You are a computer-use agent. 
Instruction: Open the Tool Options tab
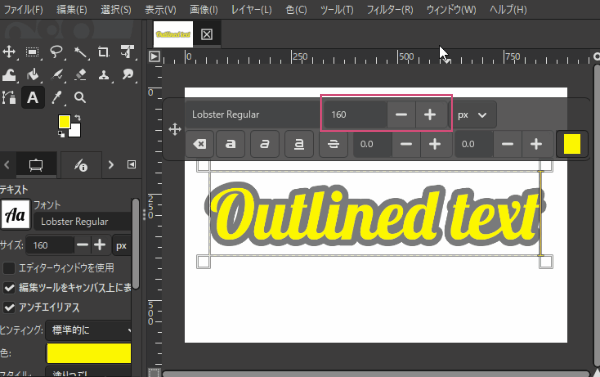pos(36,165)
